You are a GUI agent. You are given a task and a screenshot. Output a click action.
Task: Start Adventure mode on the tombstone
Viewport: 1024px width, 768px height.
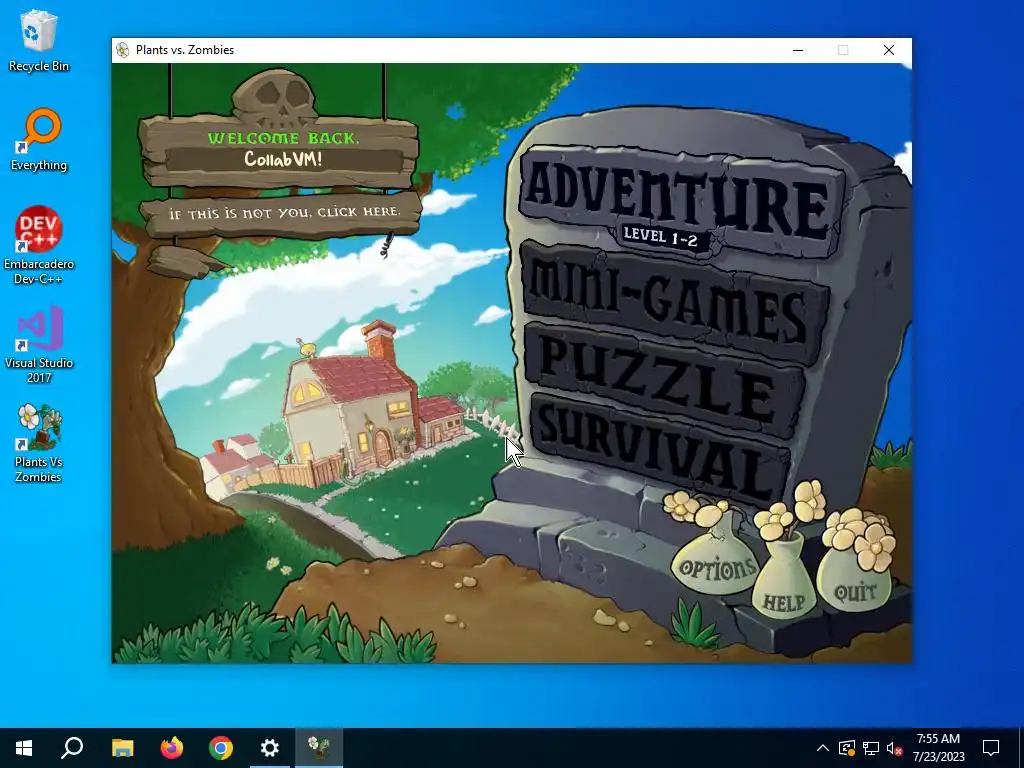[679, 199]
